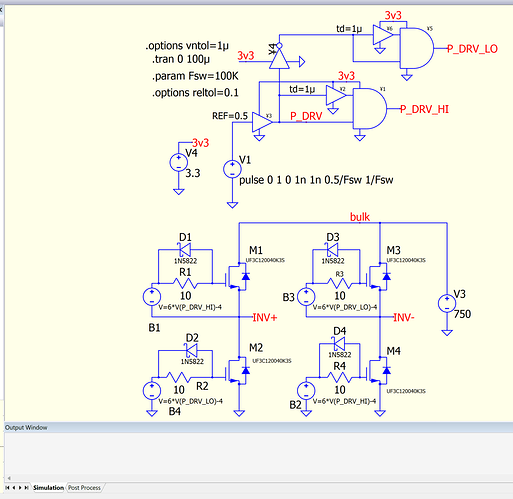
Task: Select the V3 750 voltage source symbol
Action: (x=447, y=304)
